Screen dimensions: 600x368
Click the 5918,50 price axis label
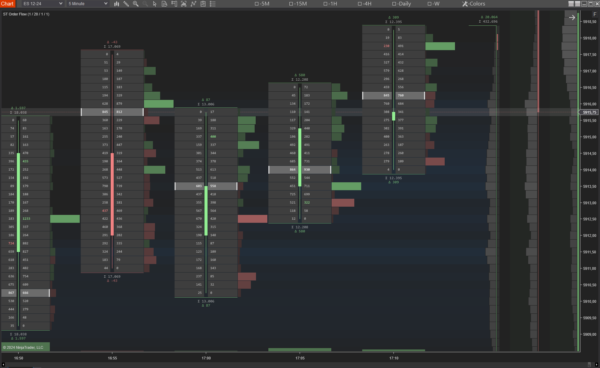click(590, 22)
